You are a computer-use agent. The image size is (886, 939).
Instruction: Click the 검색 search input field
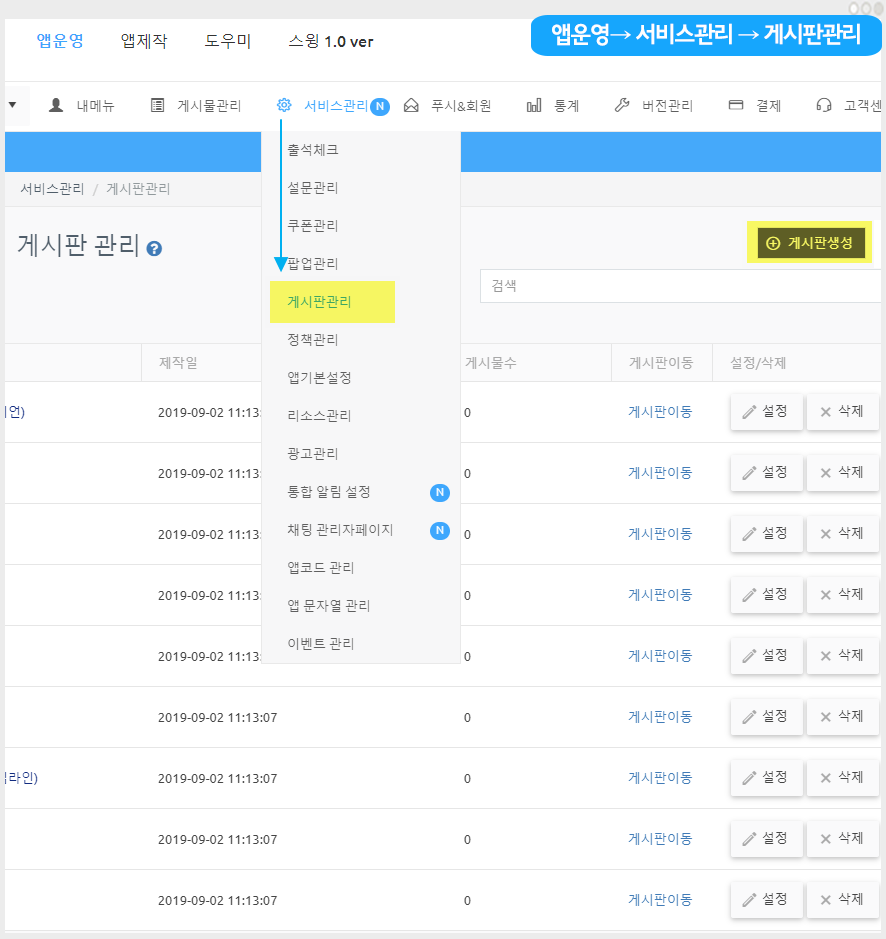680,286
